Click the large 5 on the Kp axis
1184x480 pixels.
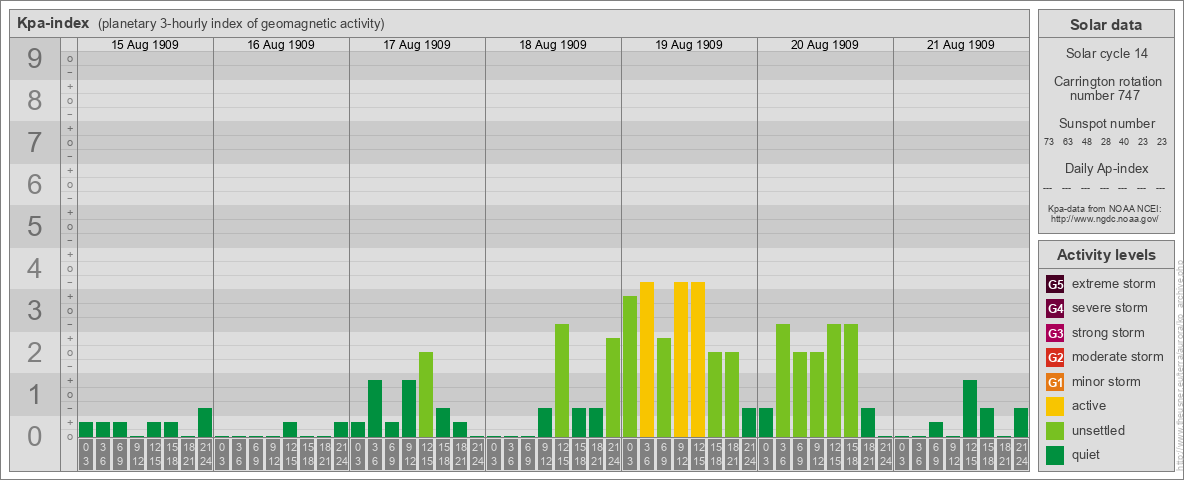[35, 226]
